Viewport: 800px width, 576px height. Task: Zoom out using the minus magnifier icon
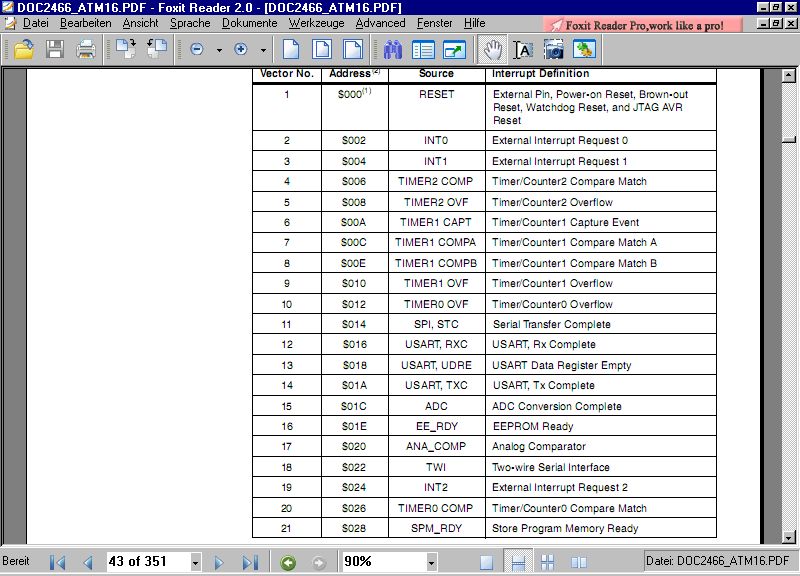point(197,49)
